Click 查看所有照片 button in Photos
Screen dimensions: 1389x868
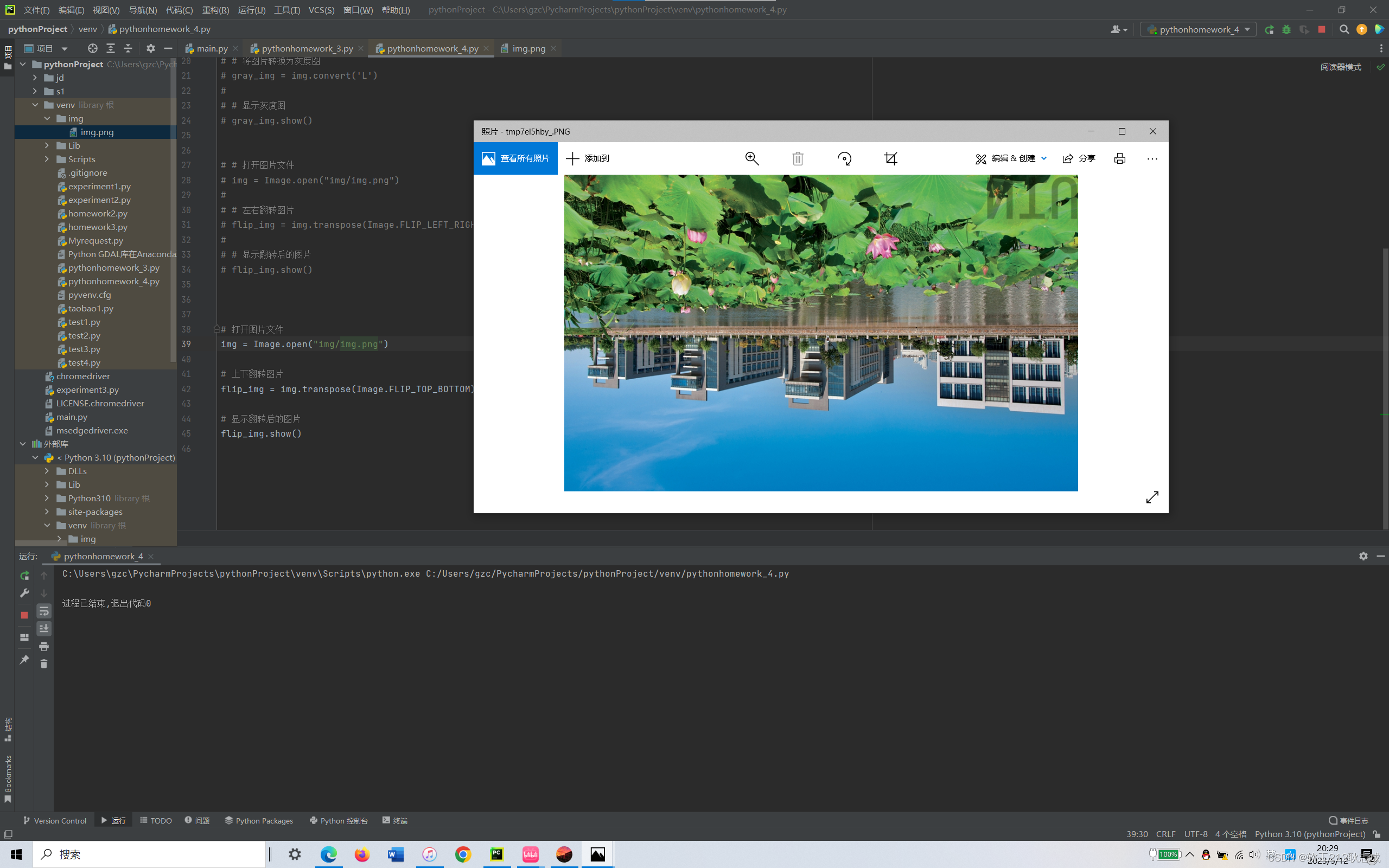tap(515, 158)
